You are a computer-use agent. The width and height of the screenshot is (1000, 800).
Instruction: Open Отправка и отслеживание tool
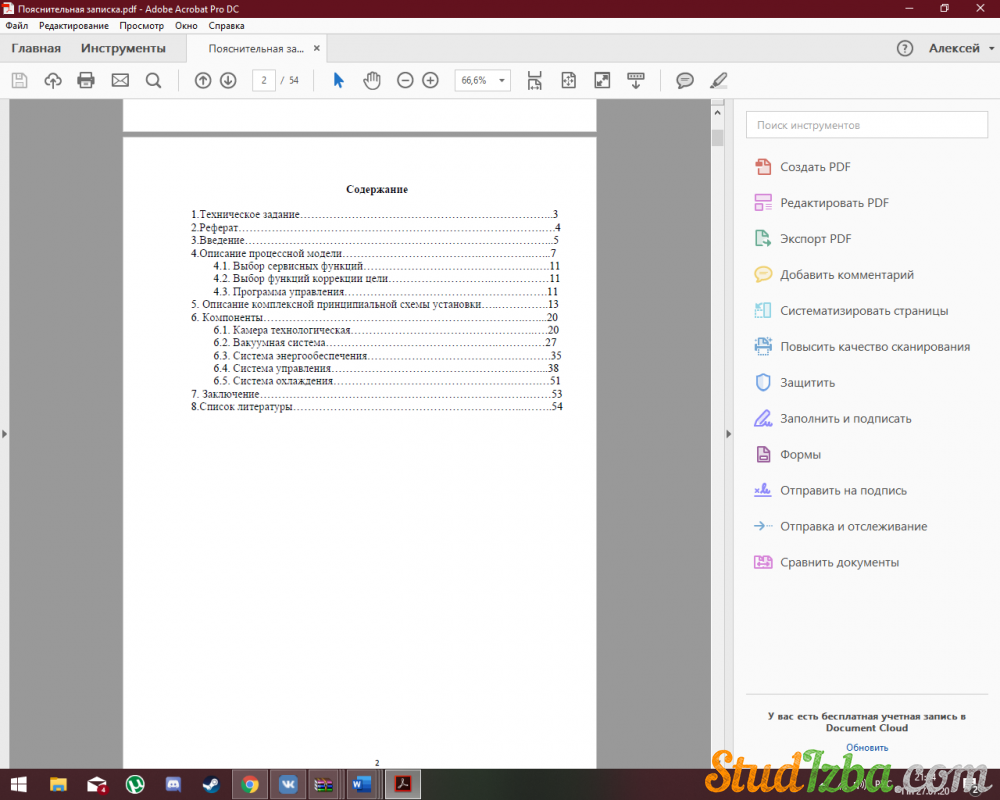click(841, 527)
